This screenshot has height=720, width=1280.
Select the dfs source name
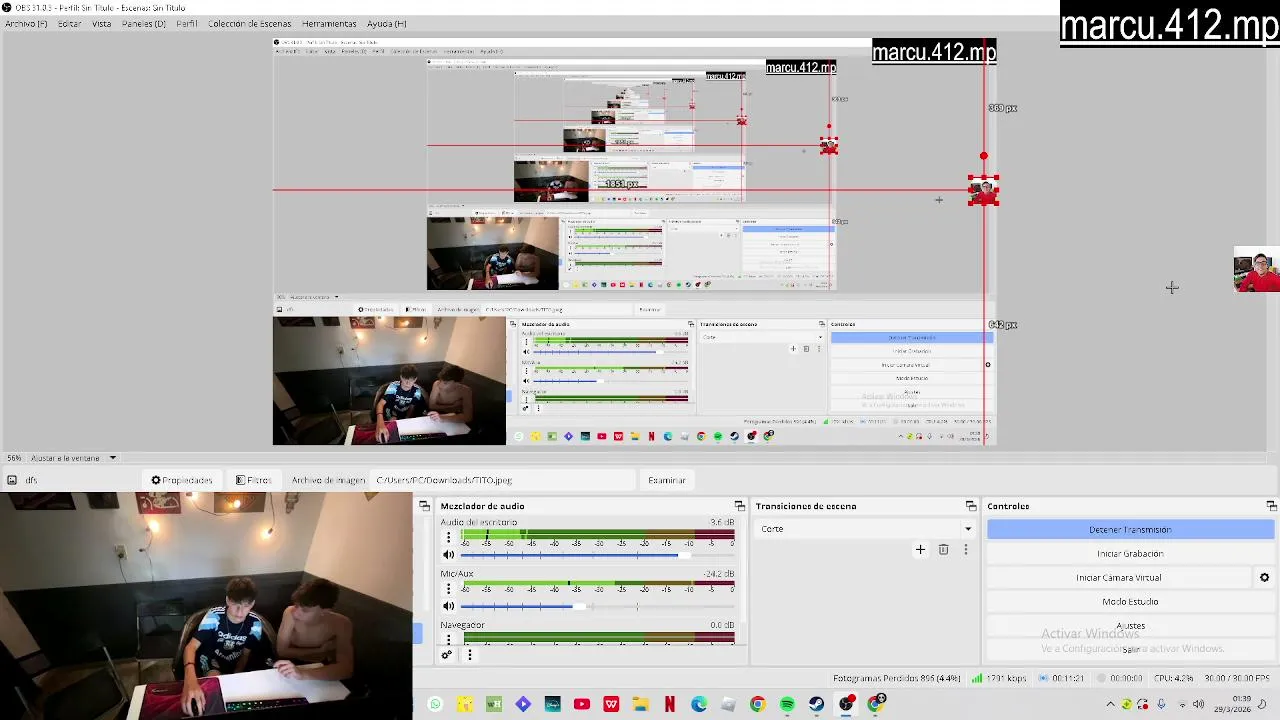coord(31,480)
